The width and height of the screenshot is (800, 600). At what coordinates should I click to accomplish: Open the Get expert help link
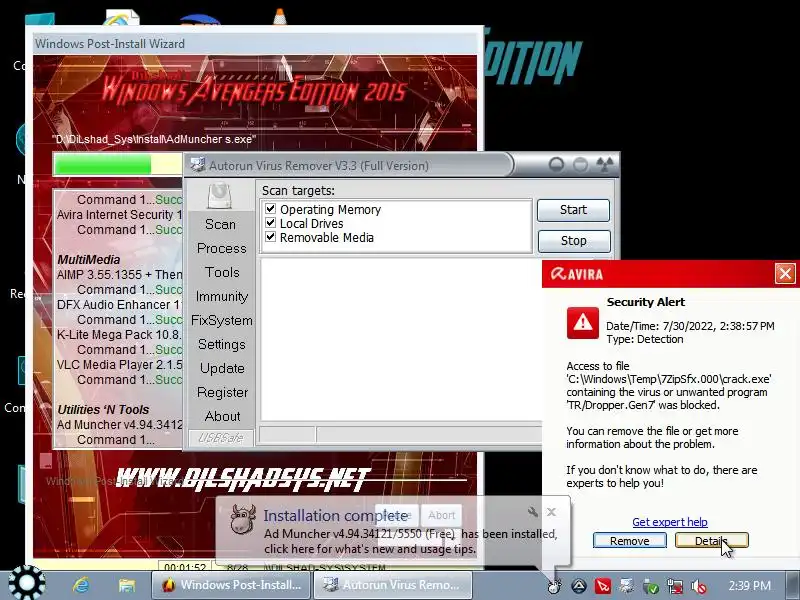point(669,522)
